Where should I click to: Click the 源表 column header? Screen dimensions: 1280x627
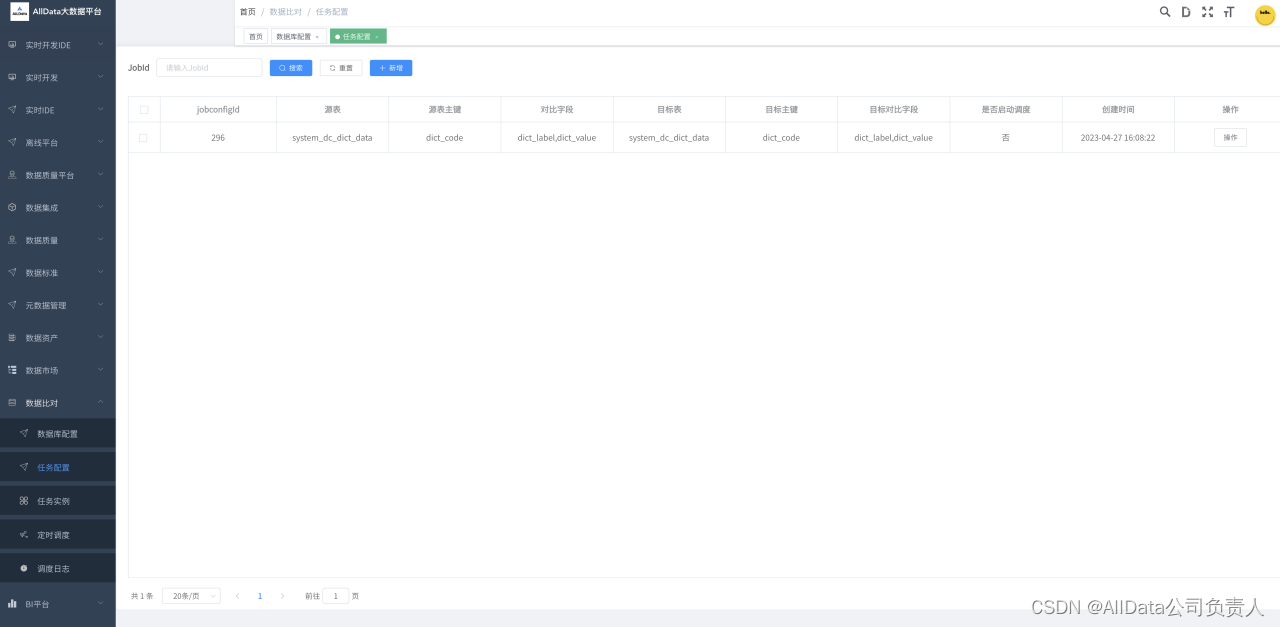(x=332, y=109)
